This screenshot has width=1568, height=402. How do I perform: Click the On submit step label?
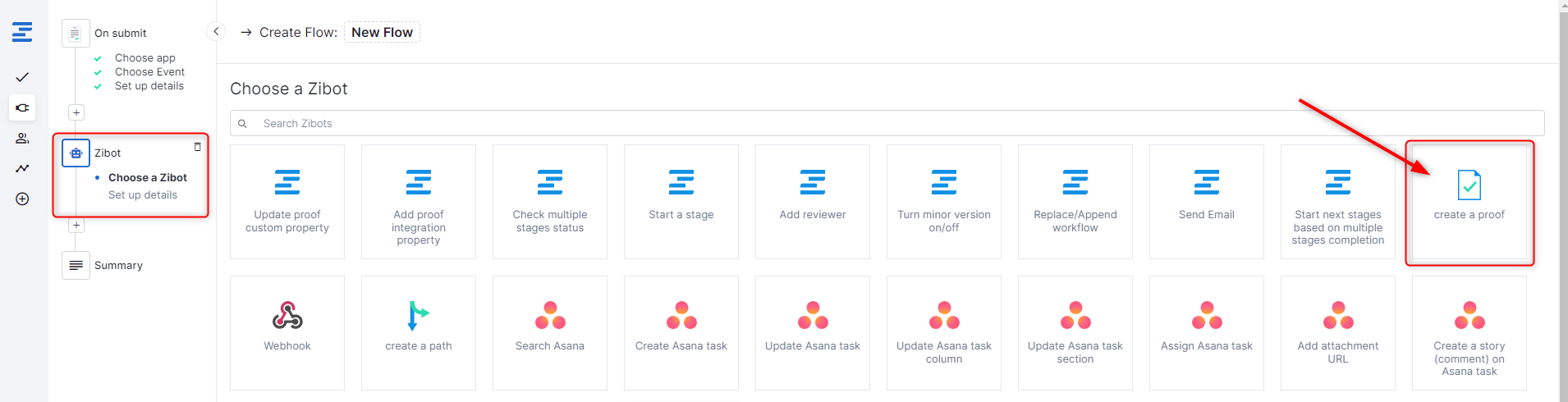click(121, 34)
